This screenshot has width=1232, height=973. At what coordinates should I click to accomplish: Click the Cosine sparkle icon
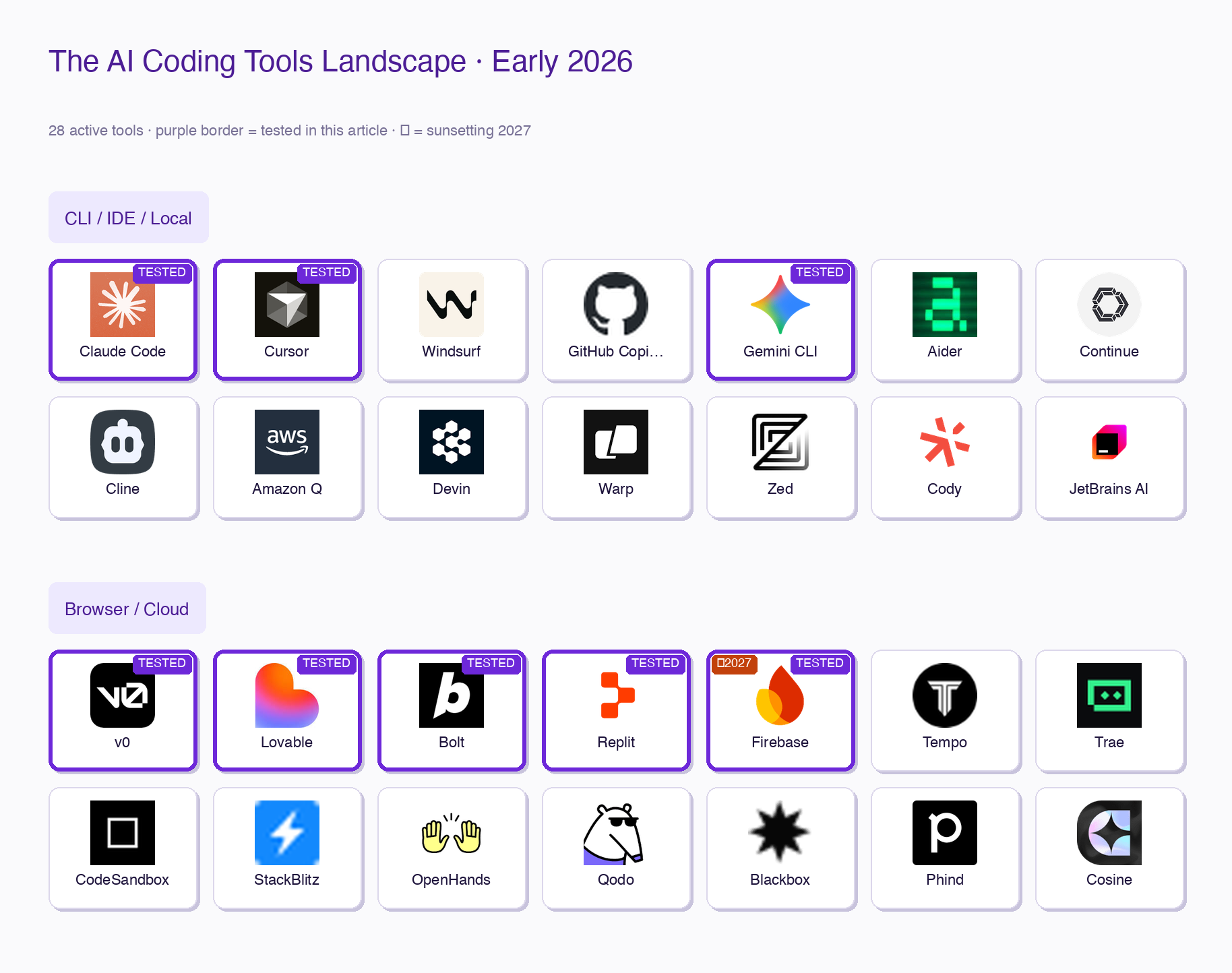tap(1109, 833)
